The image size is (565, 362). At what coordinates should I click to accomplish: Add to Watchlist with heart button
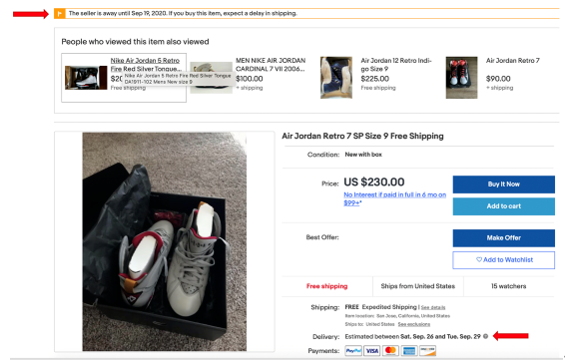pos(504,260)
